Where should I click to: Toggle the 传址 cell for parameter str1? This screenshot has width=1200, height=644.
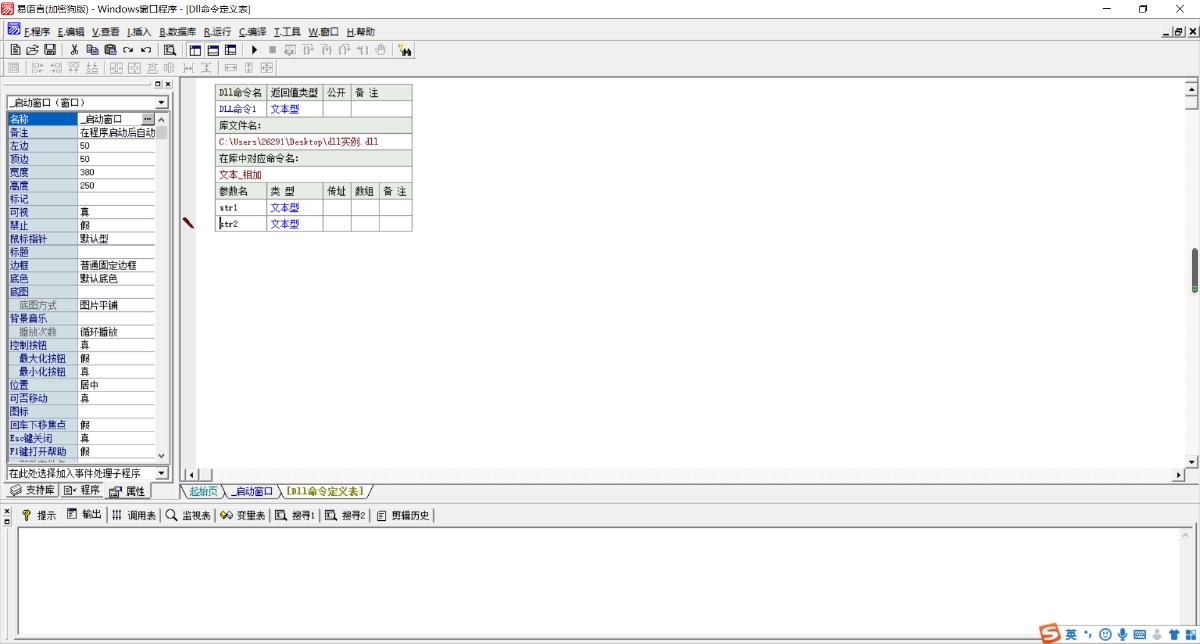[x=336, y=208]
